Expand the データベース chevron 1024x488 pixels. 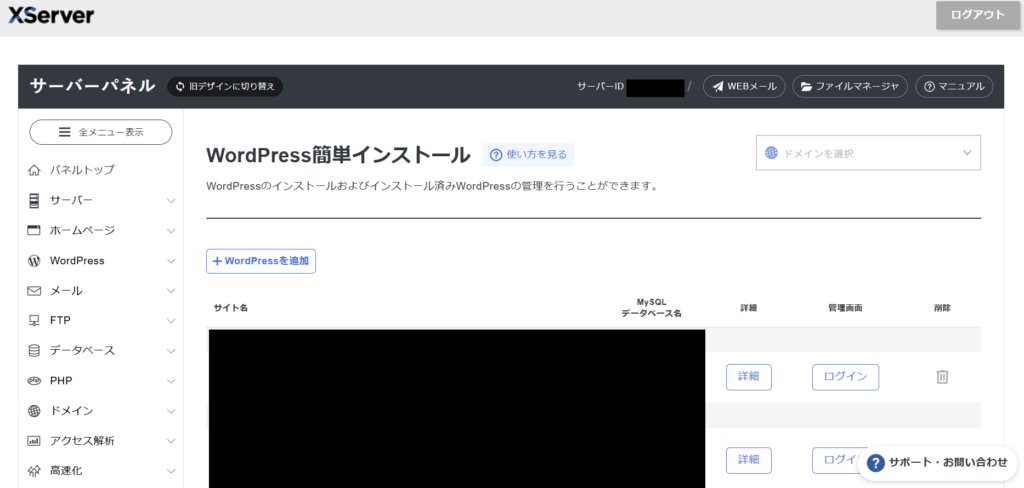(x=171, y=351)
